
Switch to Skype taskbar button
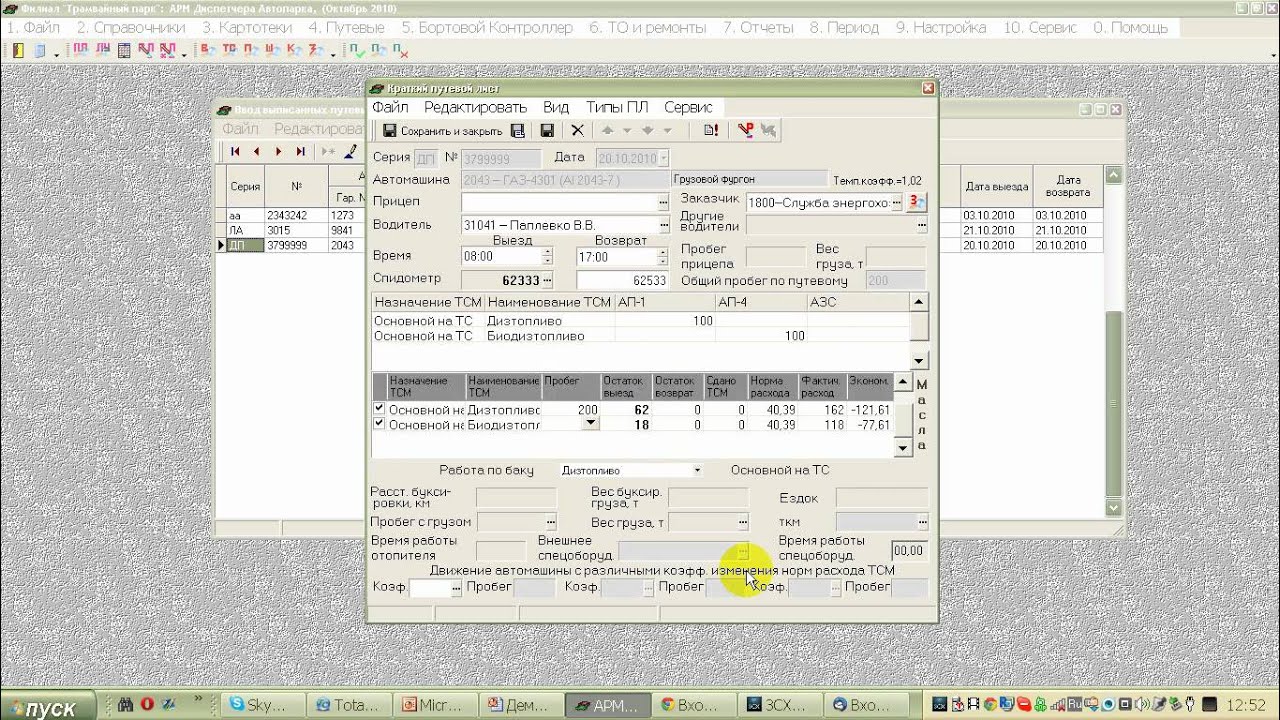[263, 705]
